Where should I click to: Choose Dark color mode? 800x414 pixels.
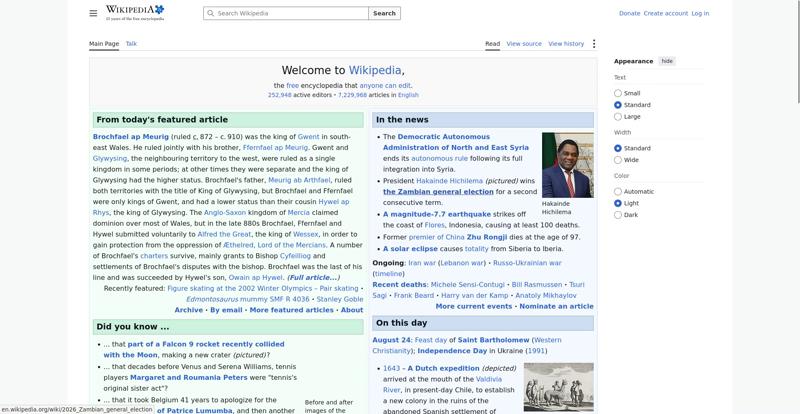[x=618, y=215]
